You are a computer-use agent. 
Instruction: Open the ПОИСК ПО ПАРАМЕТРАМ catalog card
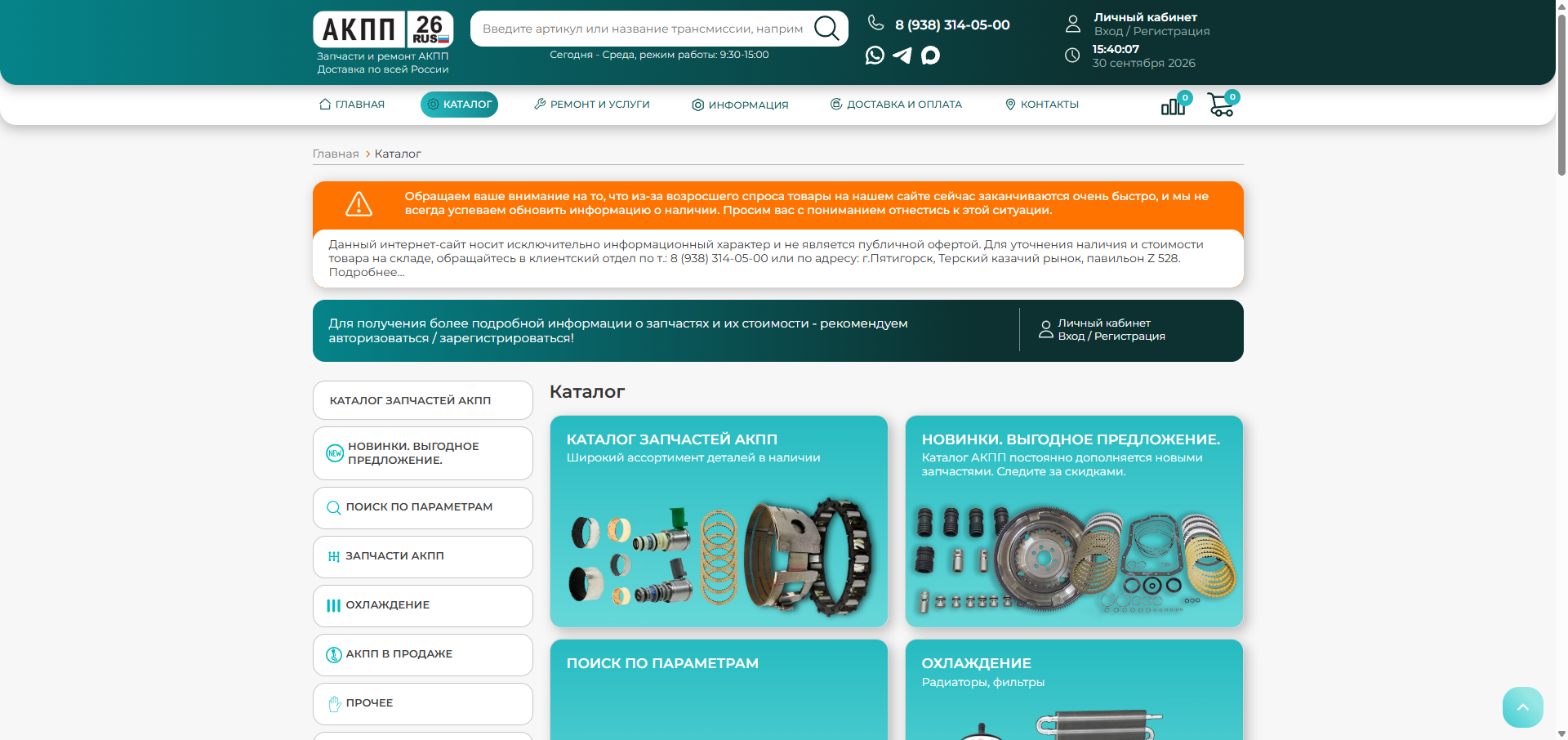coord(719,690)
